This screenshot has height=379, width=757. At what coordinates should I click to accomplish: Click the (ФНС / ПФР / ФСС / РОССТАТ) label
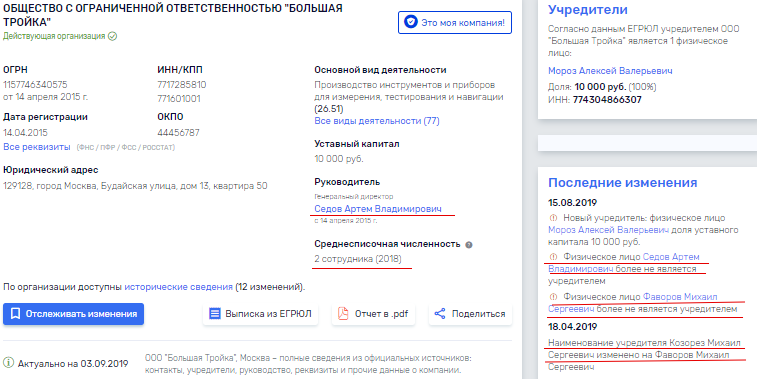[x=126, y=147]
